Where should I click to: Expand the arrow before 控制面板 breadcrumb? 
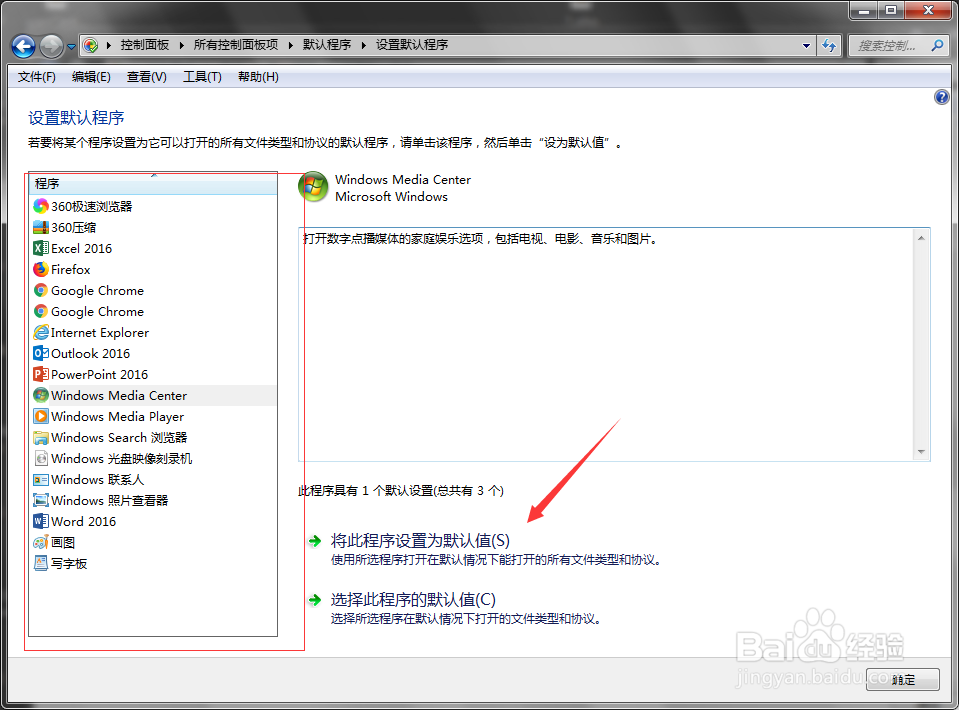pyautogui.click(x=109, y=45)
